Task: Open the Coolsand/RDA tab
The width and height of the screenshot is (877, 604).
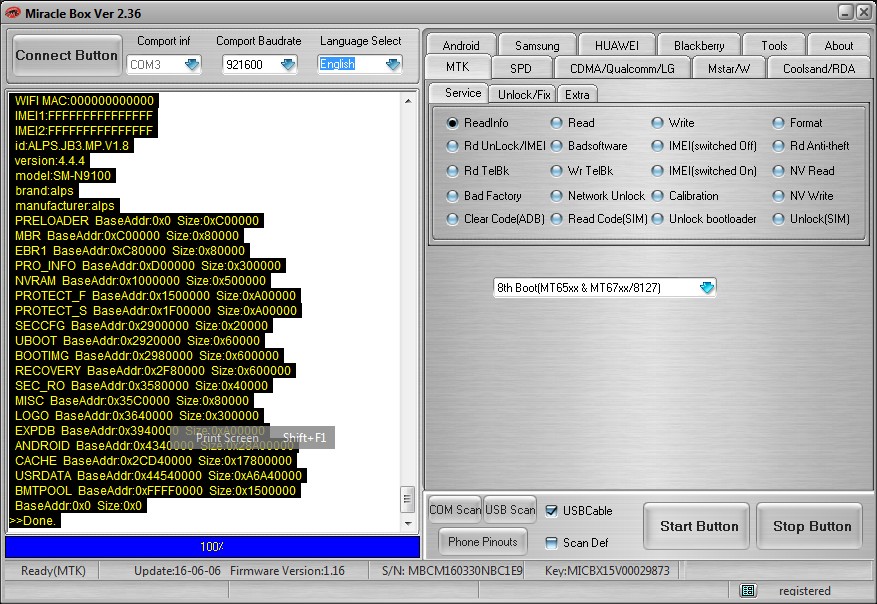Action: tap(819, 68)
